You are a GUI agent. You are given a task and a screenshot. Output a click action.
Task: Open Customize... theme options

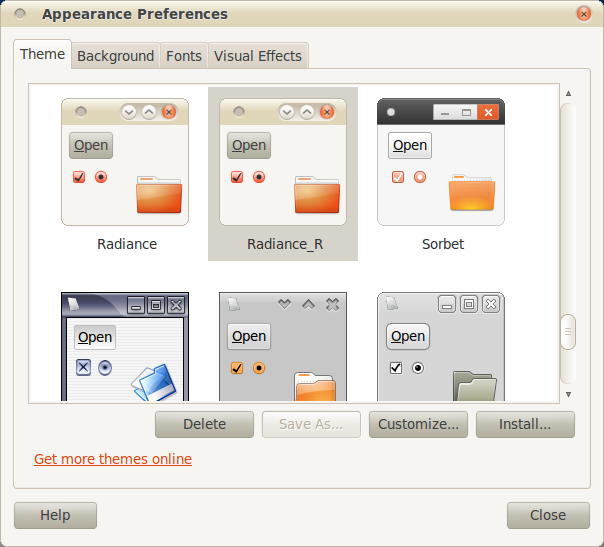(x=418, y=424)
